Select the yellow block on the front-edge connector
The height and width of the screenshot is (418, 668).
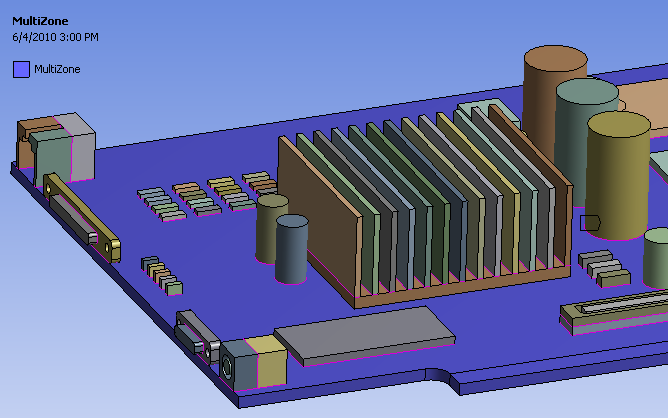coord(268,361)
